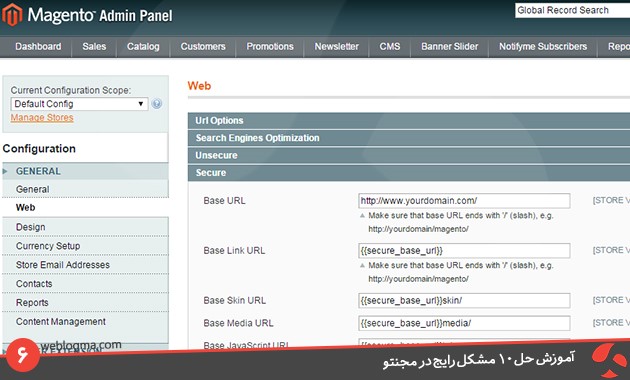
Task: Select Store Email Addresses in the sidebar
Action: [85, 265]
